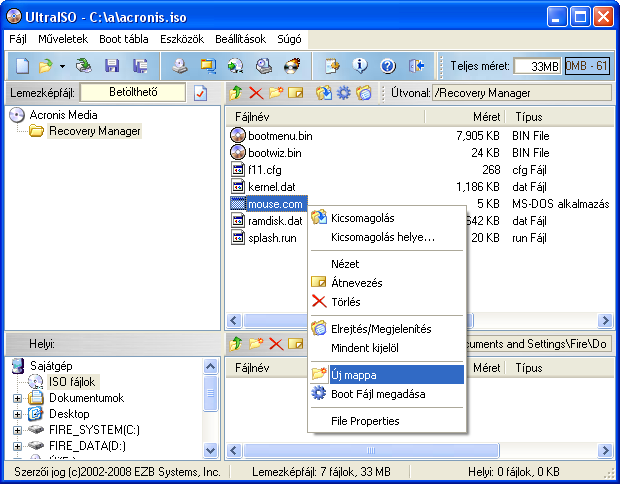Open the Beállítások menu
Viewport: 620px width, 484px height.
point(240,39)
